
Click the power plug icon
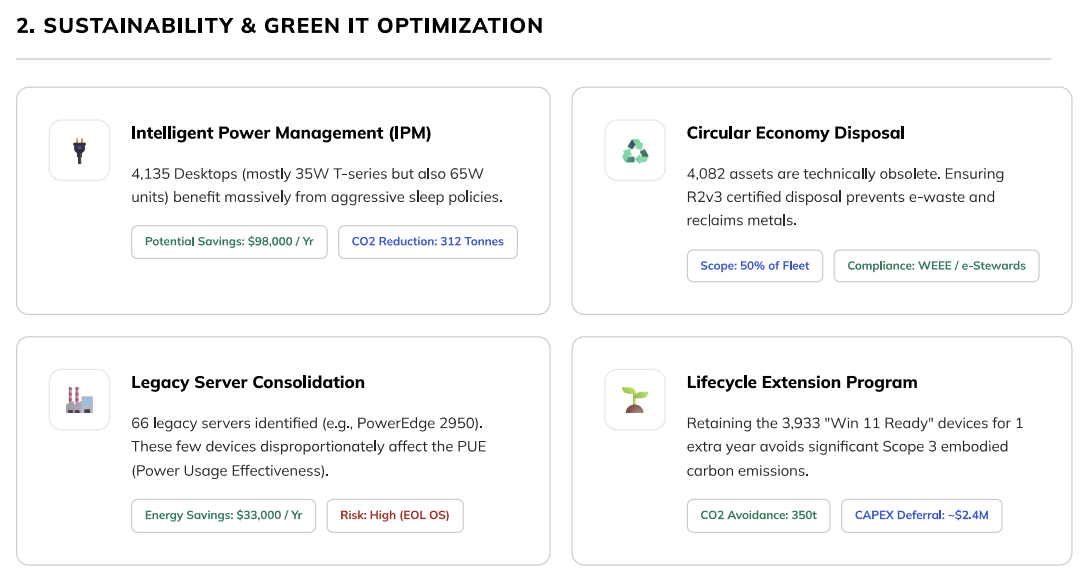79,151
